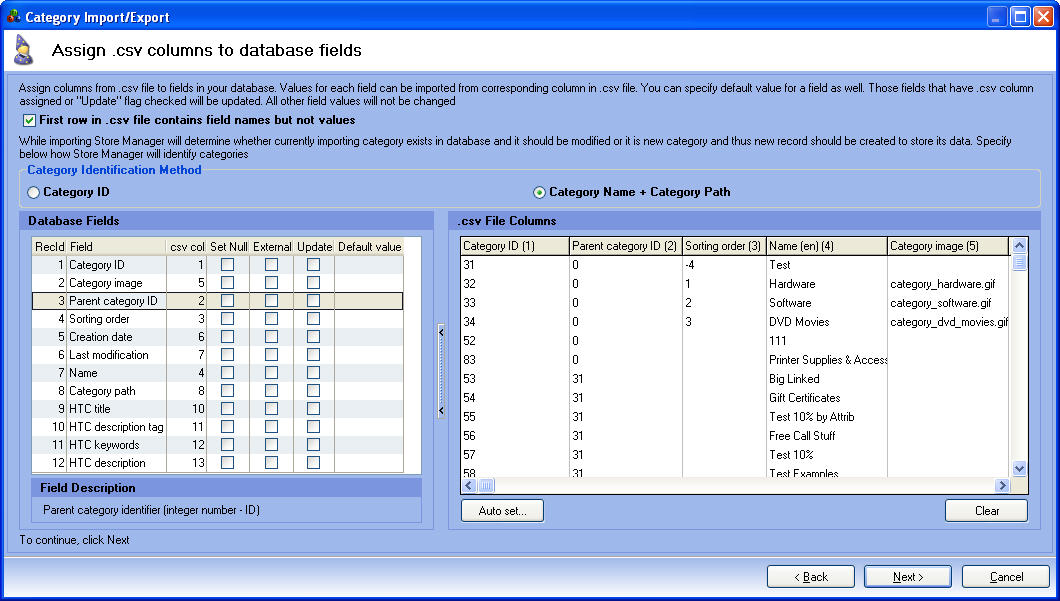Click the wizard icon beside the heading
The image size is (1060, 601).
(25, 50)
